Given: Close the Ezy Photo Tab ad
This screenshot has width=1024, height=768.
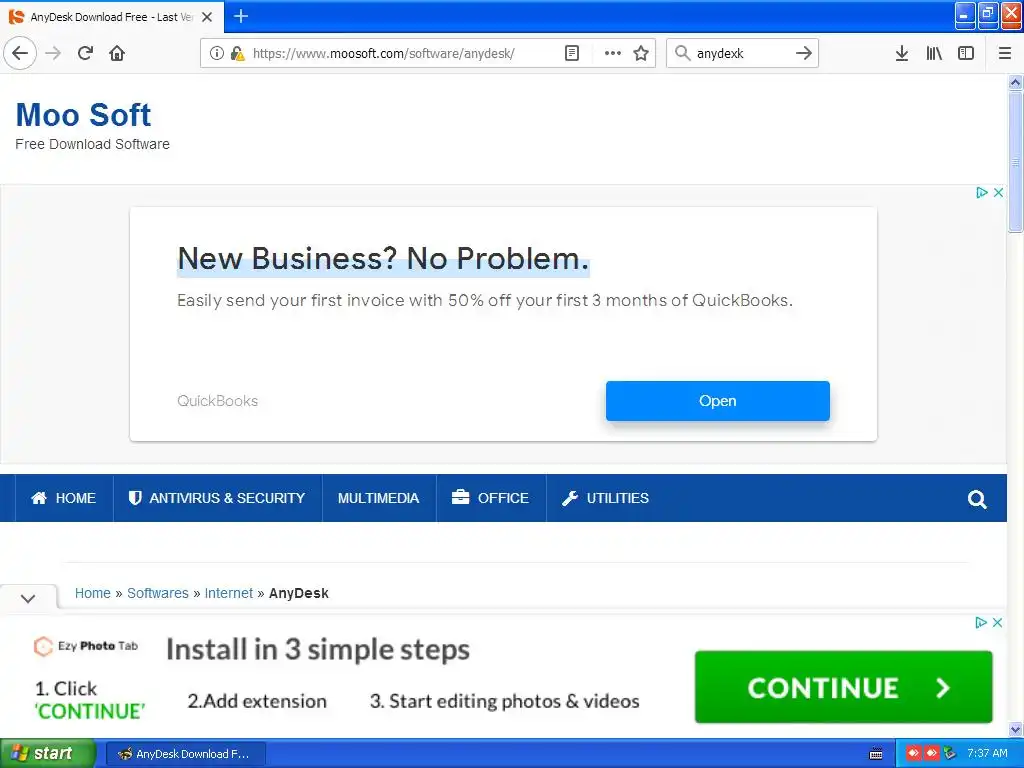Looking at the screenshot, I should point(997,622).
